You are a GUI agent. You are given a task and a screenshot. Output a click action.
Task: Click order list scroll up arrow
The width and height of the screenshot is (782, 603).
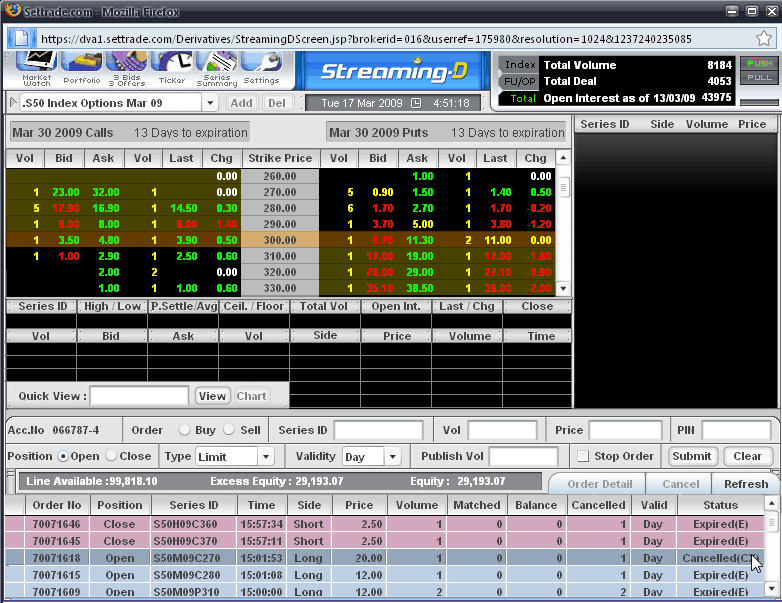771,503
